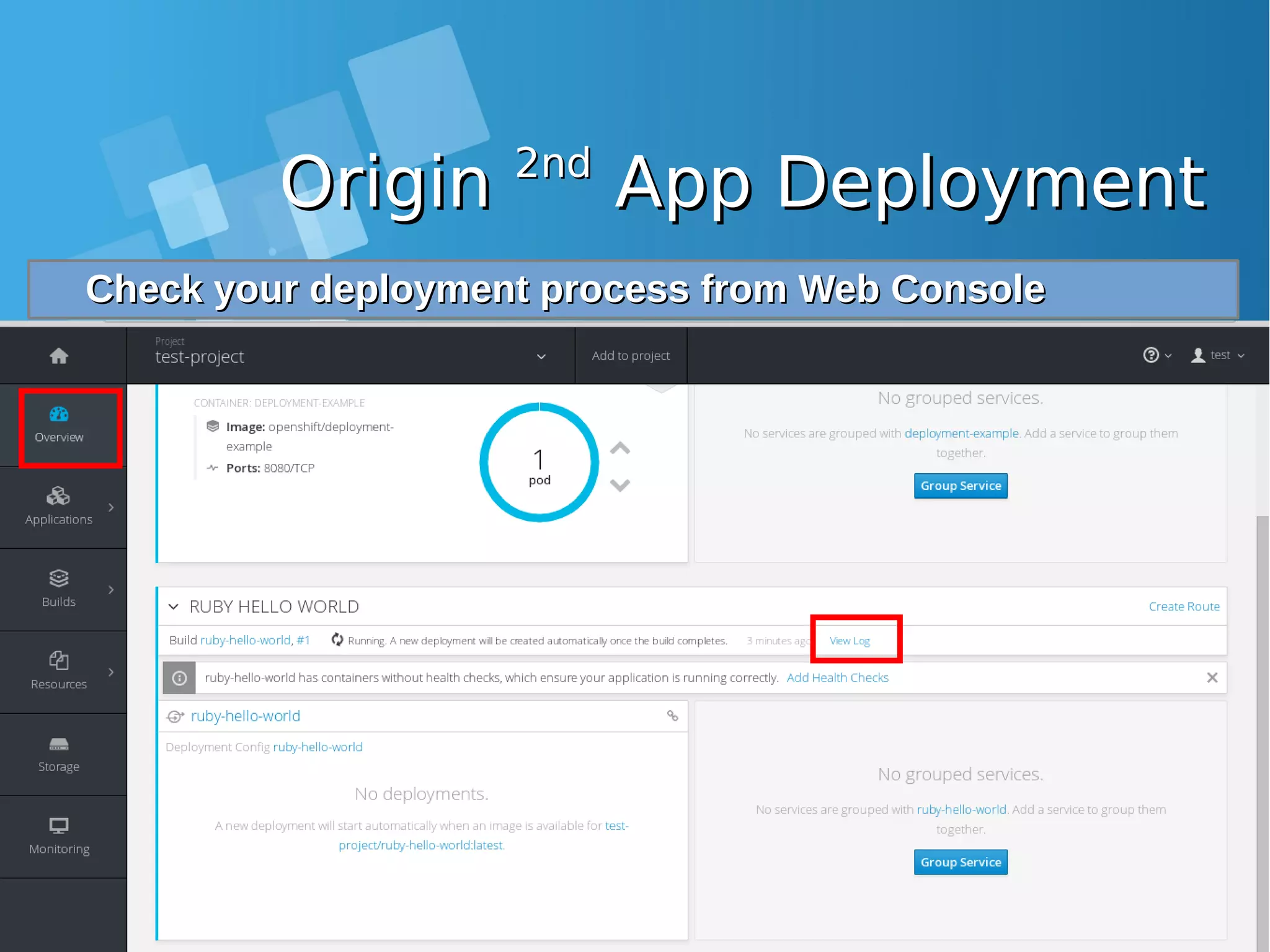Open Deployment Config ruby-hello-world link
The height and width of the screenshot is (952, 1270).
318,747
